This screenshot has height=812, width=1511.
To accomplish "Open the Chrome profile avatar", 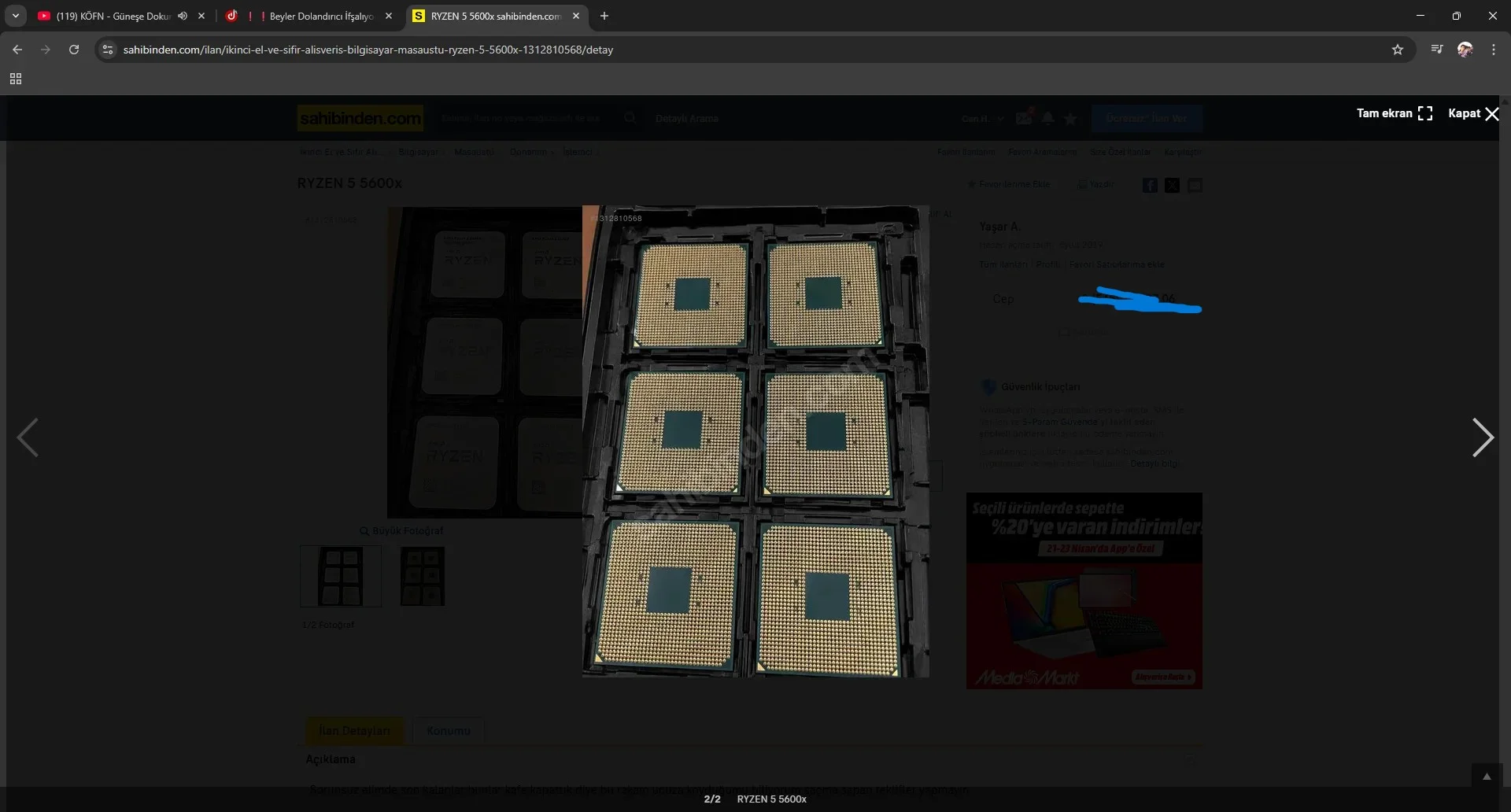I will 1465,50.
